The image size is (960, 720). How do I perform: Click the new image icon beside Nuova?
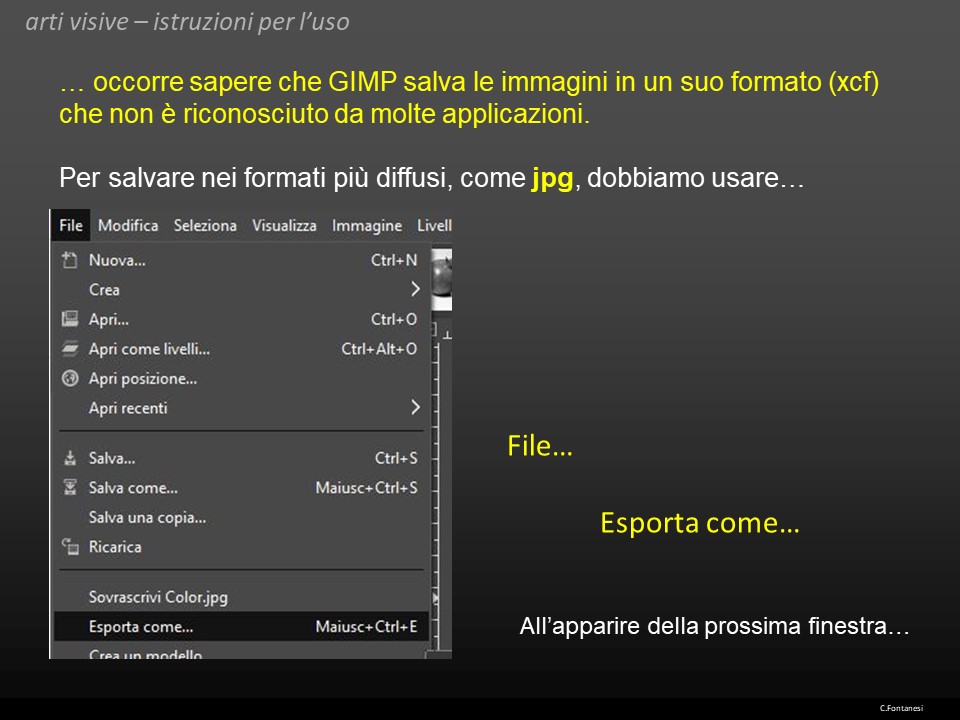(x=70, y=260)
